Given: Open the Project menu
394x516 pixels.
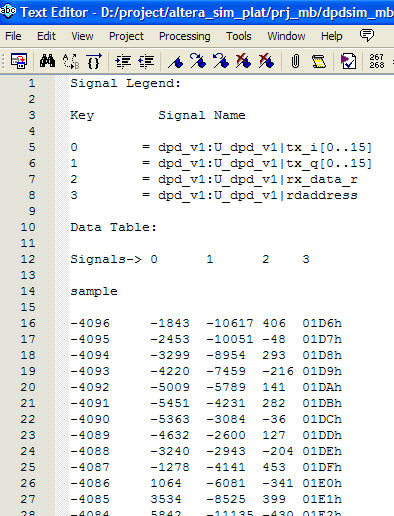Looking at the screenshot, I should tap(126, 36).
